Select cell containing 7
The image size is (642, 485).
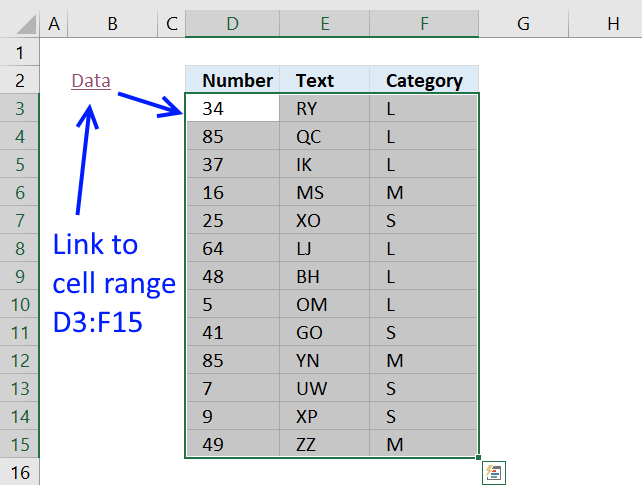click(233, 388)
